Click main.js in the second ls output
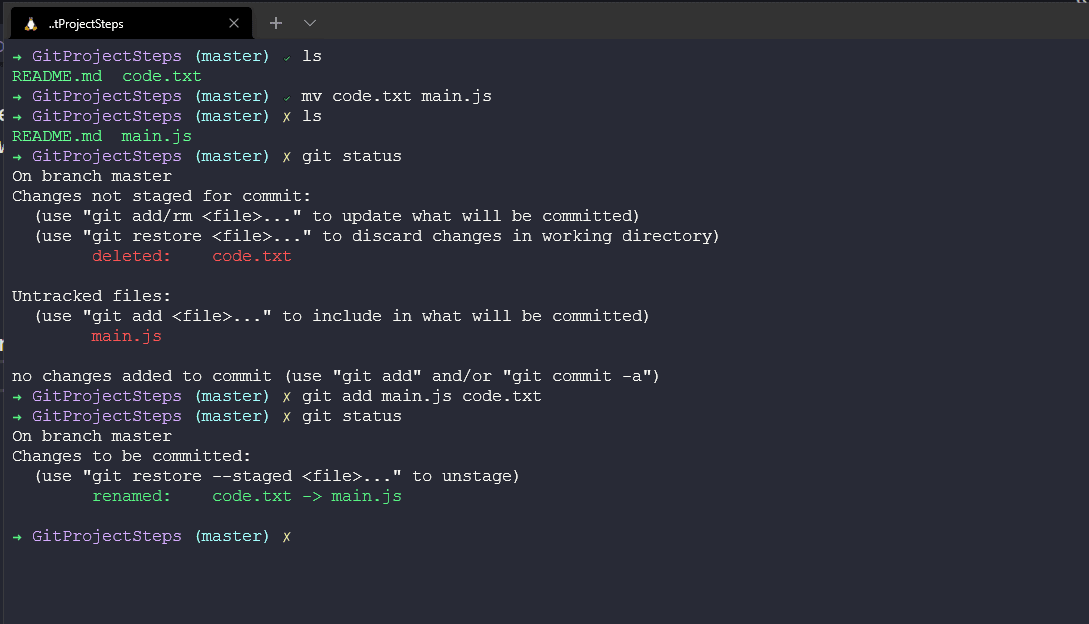Viewport: 1089px width, 624px height. (x=156, y=136)
